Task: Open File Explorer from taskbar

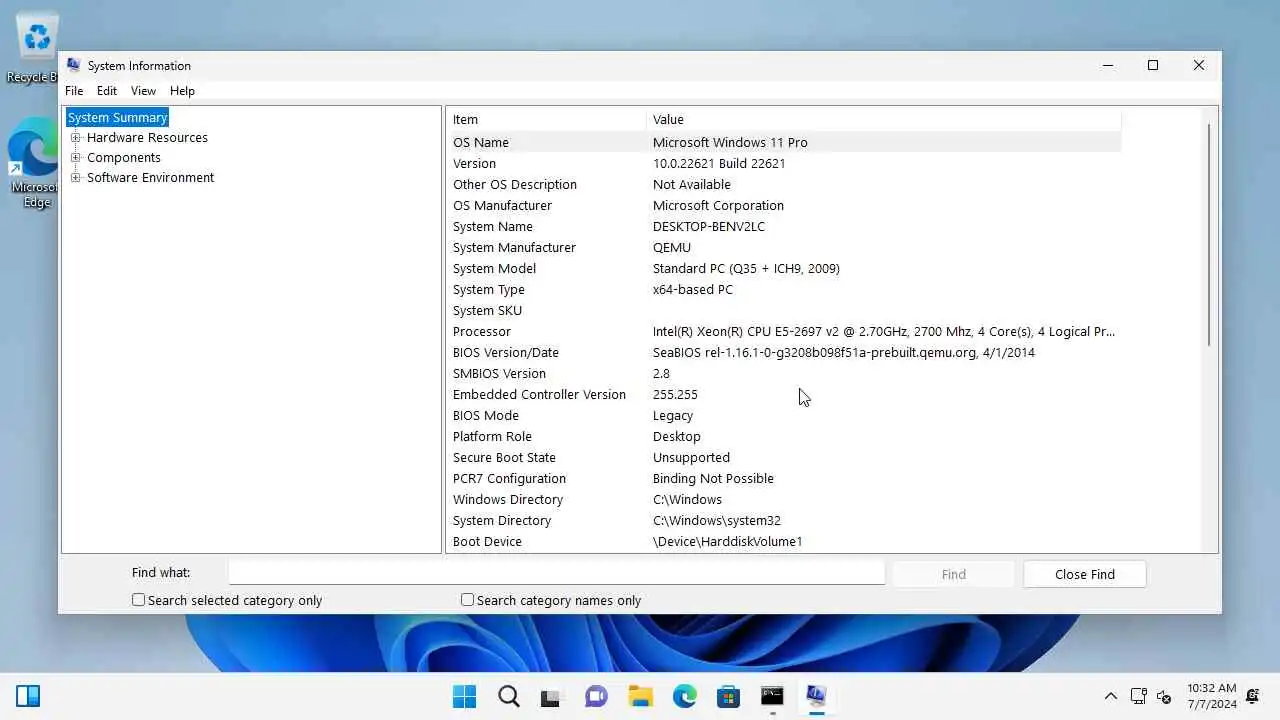Action: [640, 696]
